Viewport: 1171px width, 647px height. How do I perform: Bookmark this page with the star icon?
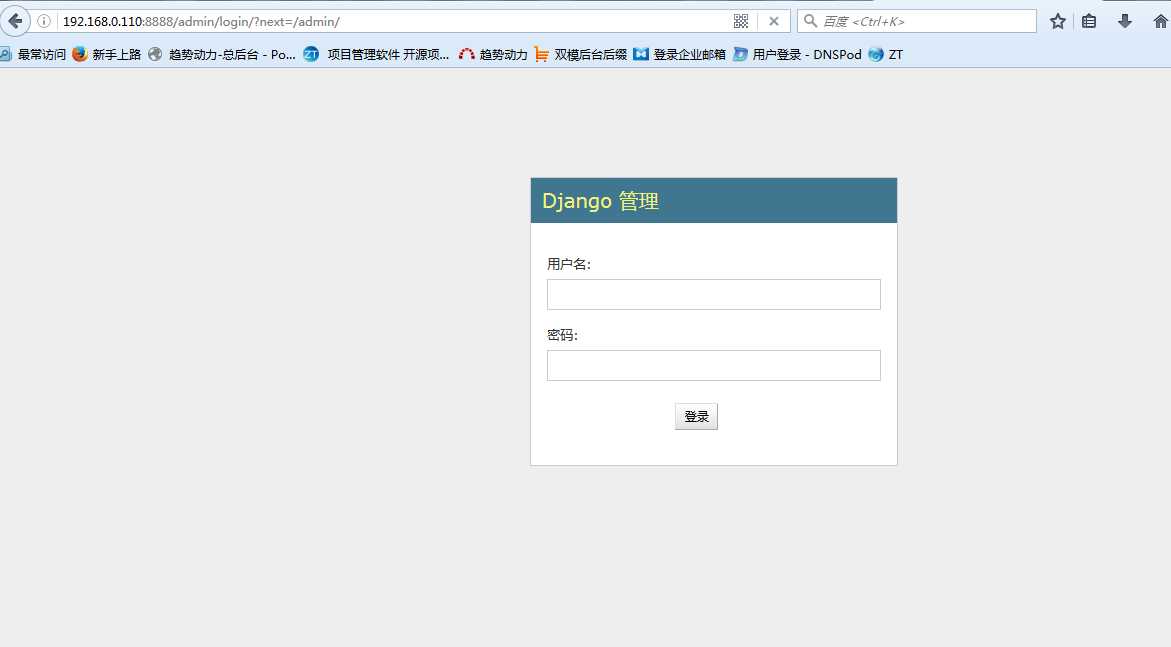[1057, 21]
